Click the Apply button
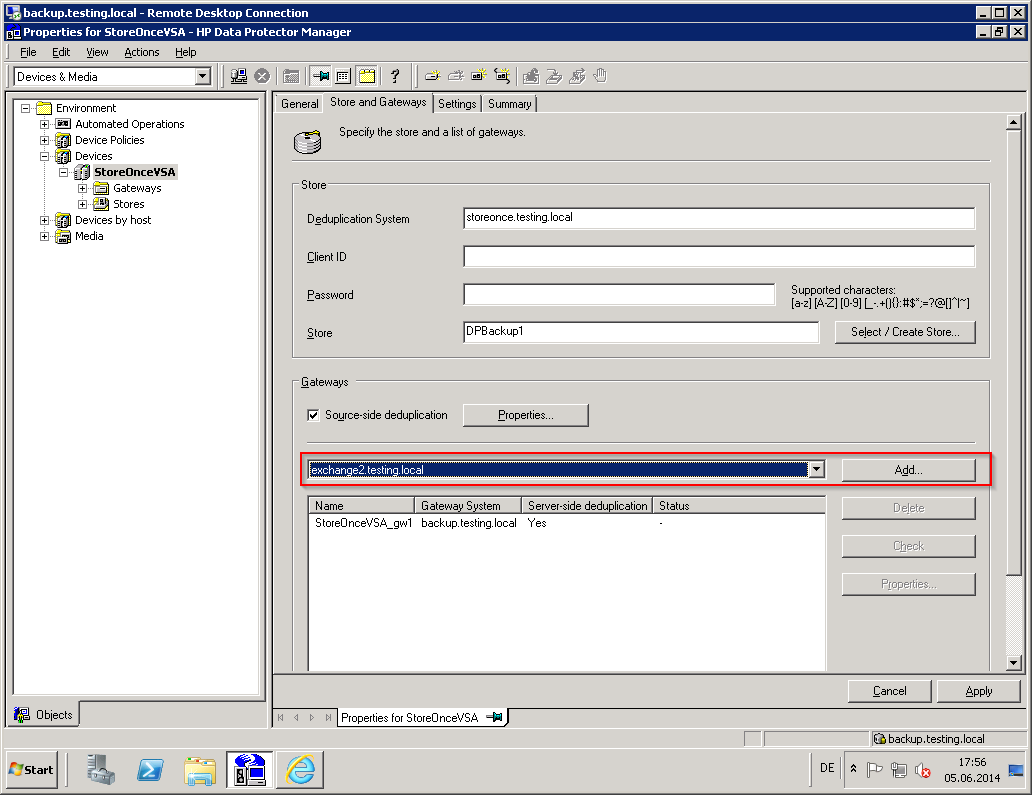Viewport: 1032px width, 795px height. [x=979, y=691]
